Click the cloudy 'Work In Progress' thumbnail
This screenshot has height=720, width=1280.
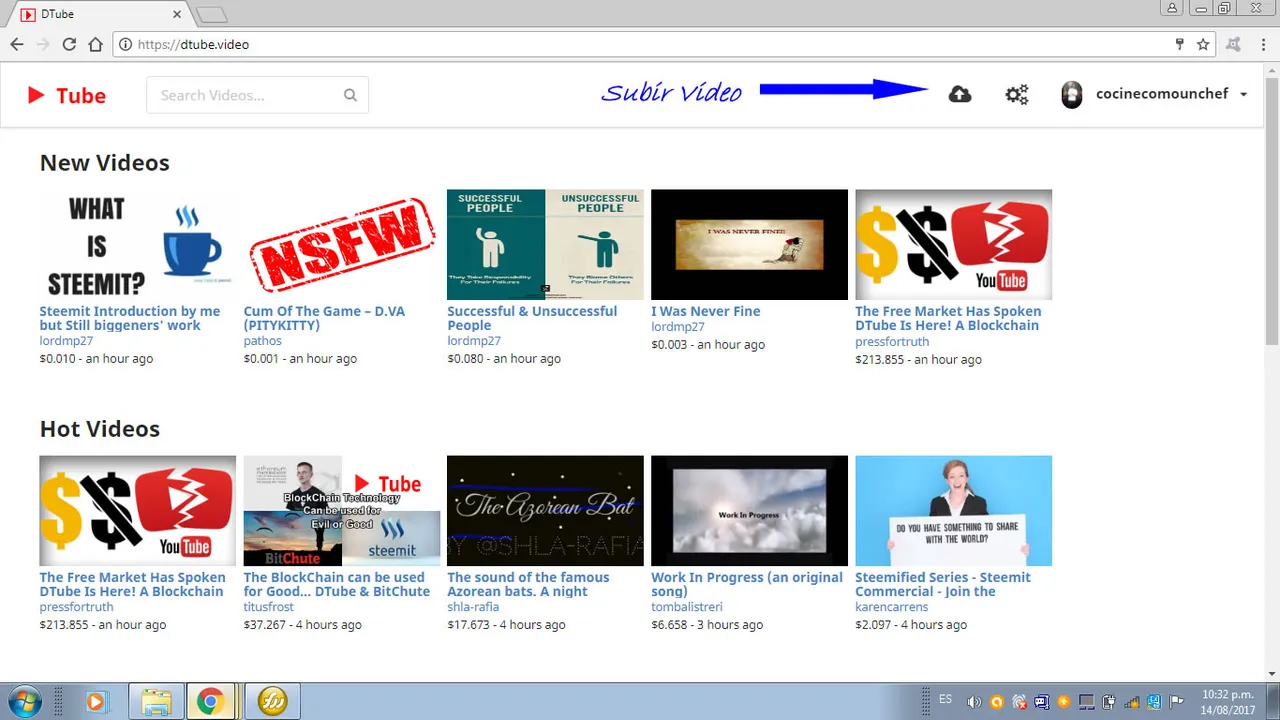click(x=749, y=511)
